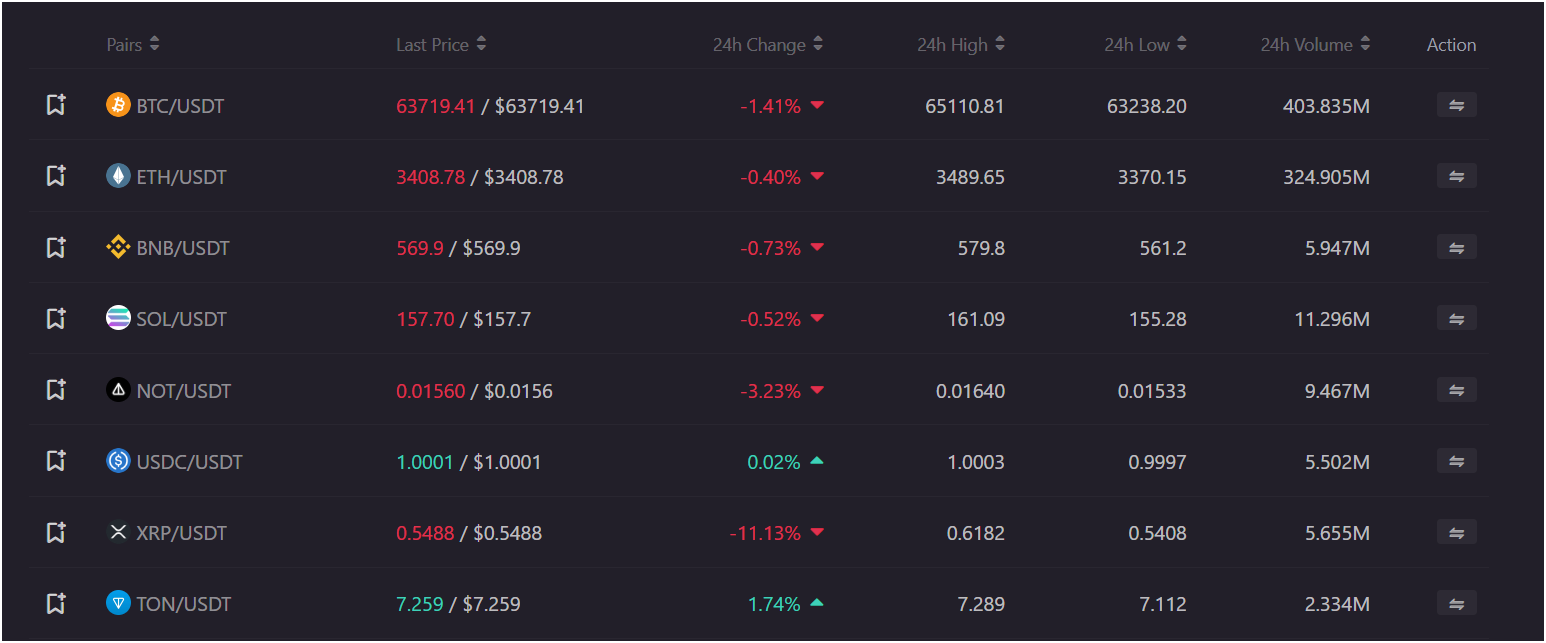
Task: Click the ETH coin icon
Action: point(117,176)
